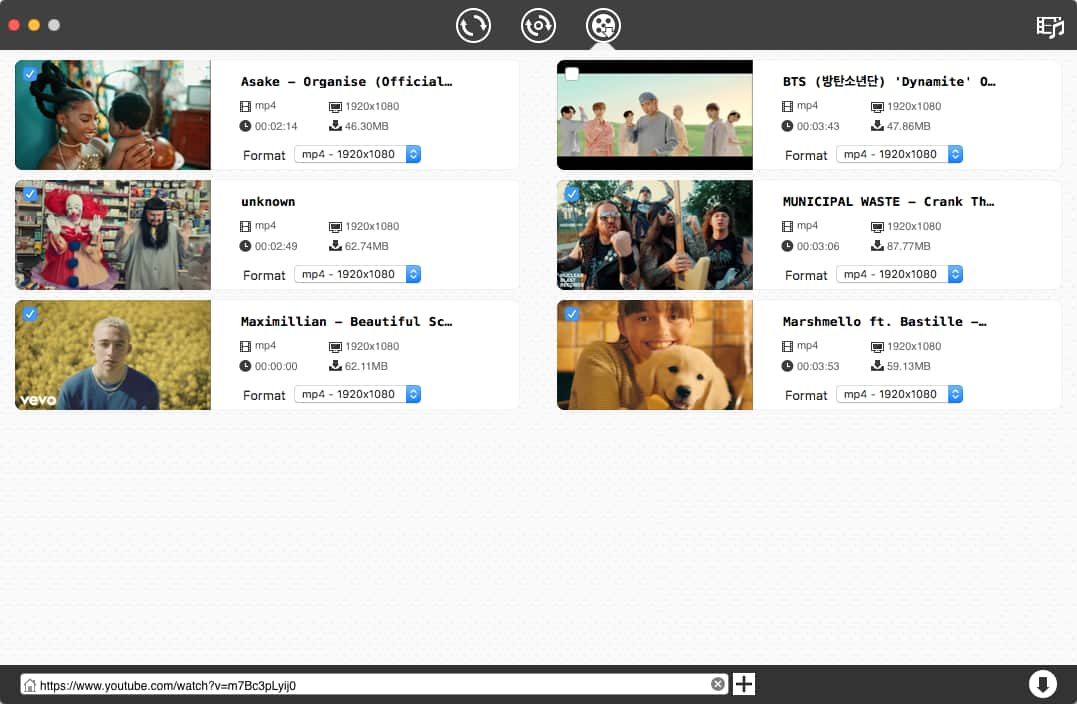Click the download size icon in MUNICIPAL WASTE row
Screen dimensions: 1077x704
(x=877, y=246)
